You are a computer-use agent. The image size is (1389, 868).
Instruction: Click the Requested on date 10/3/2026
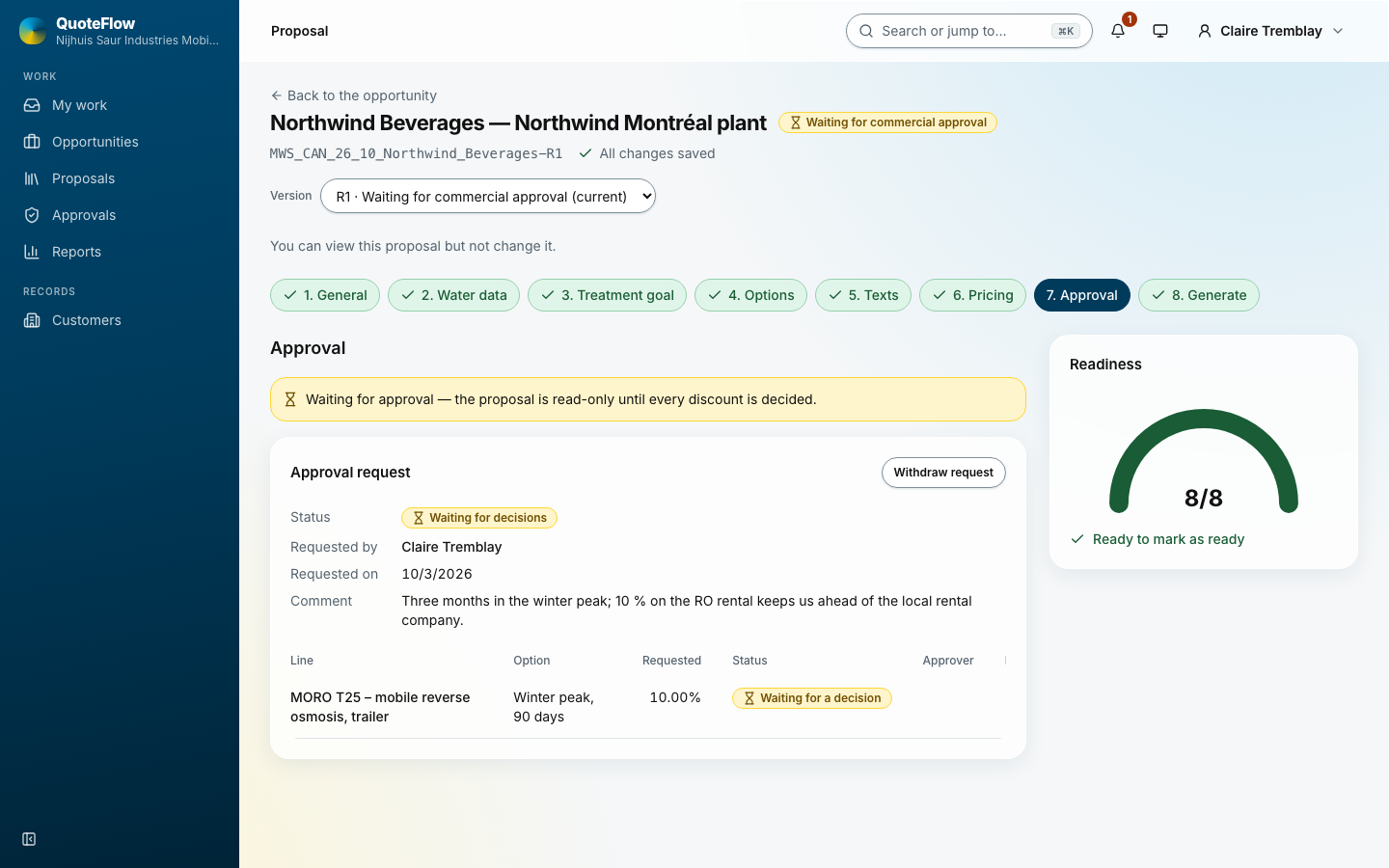[x=437, y=574]
